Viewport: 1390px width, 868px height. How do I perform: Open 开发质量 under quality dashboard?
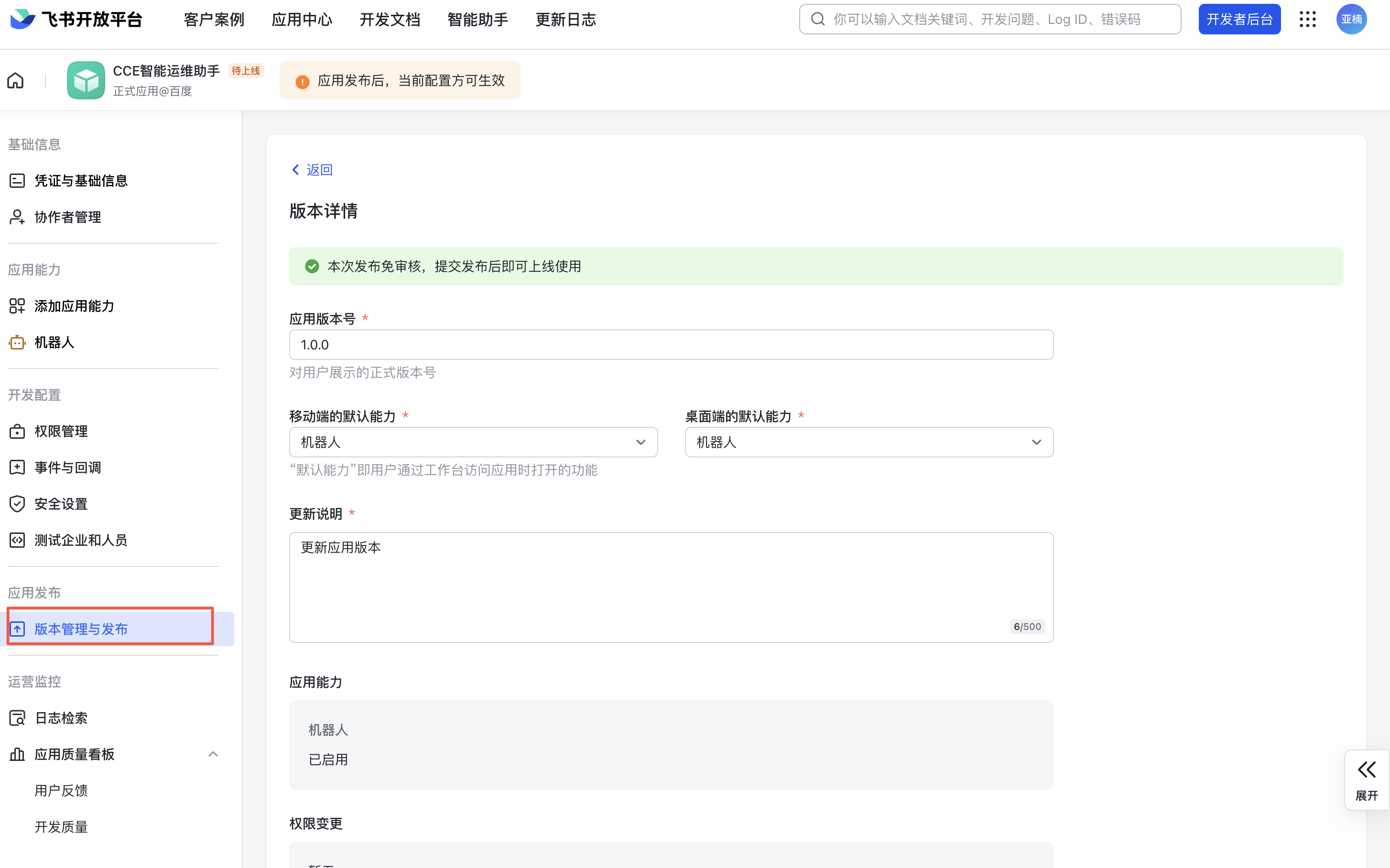click(x=61, y=827)
